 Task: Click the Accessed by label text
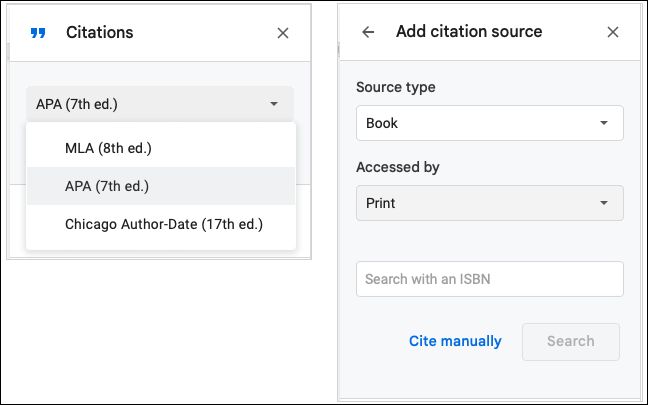pos(398,167)
